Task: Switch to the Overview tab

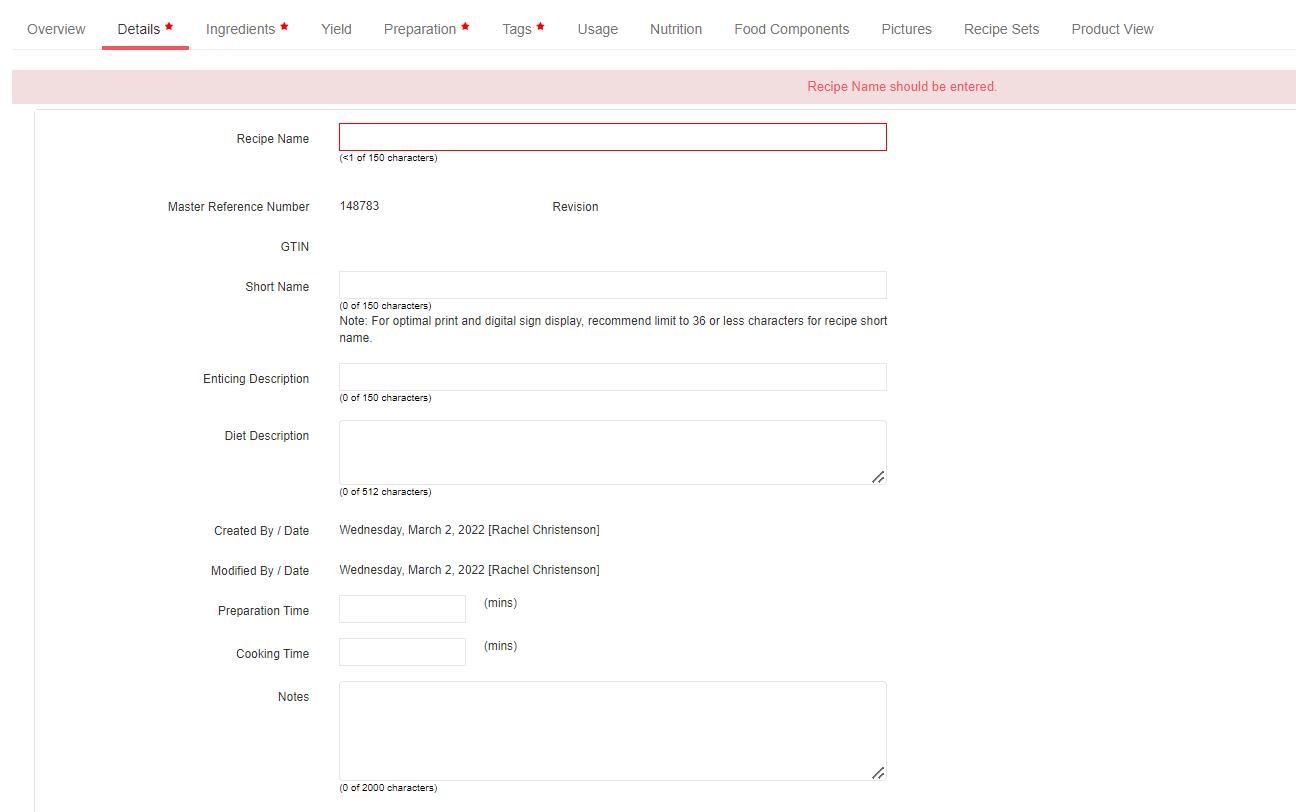Action: (55, 29)
